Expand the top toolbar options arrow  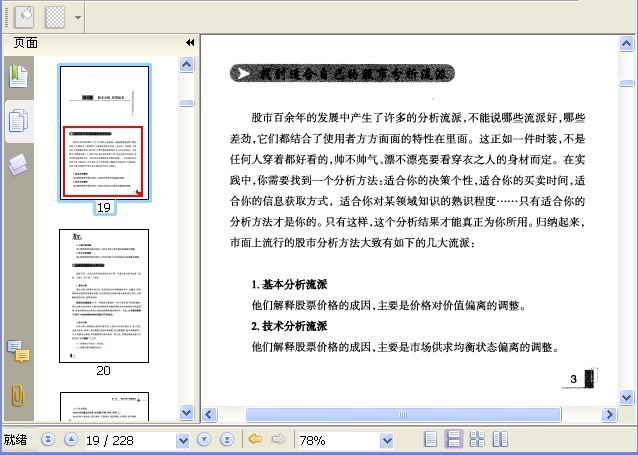click(77, 17)
